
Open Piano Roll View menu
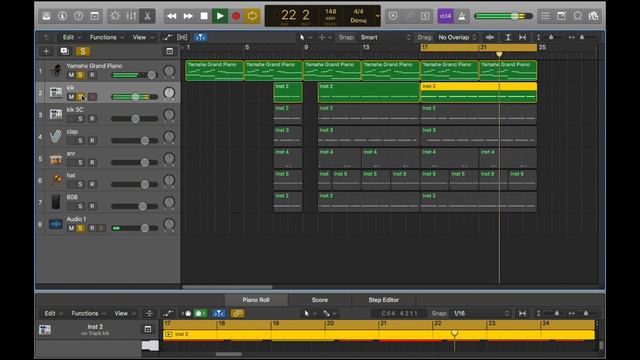(124, 313)
